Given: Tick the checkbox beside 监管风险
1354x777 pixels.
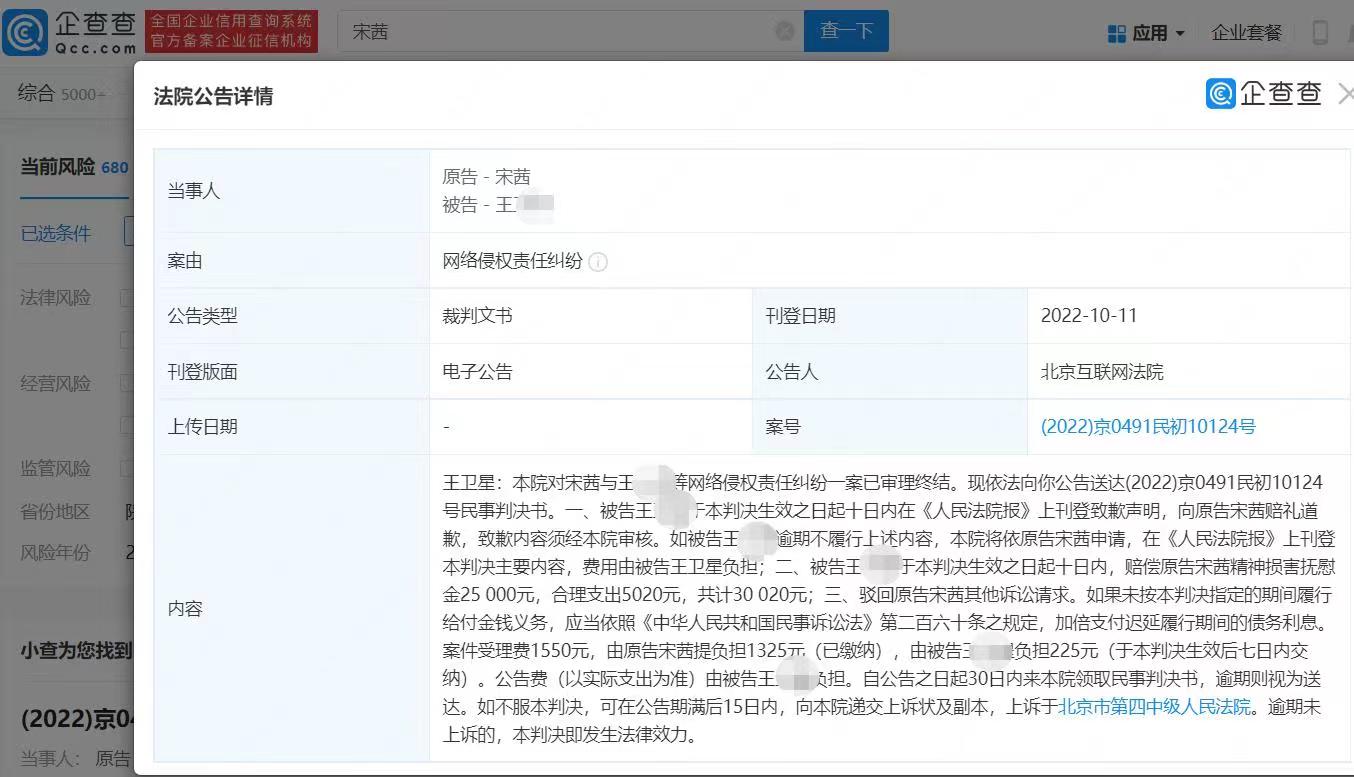Looking at the screenshot, I should (x=127, y=468).
